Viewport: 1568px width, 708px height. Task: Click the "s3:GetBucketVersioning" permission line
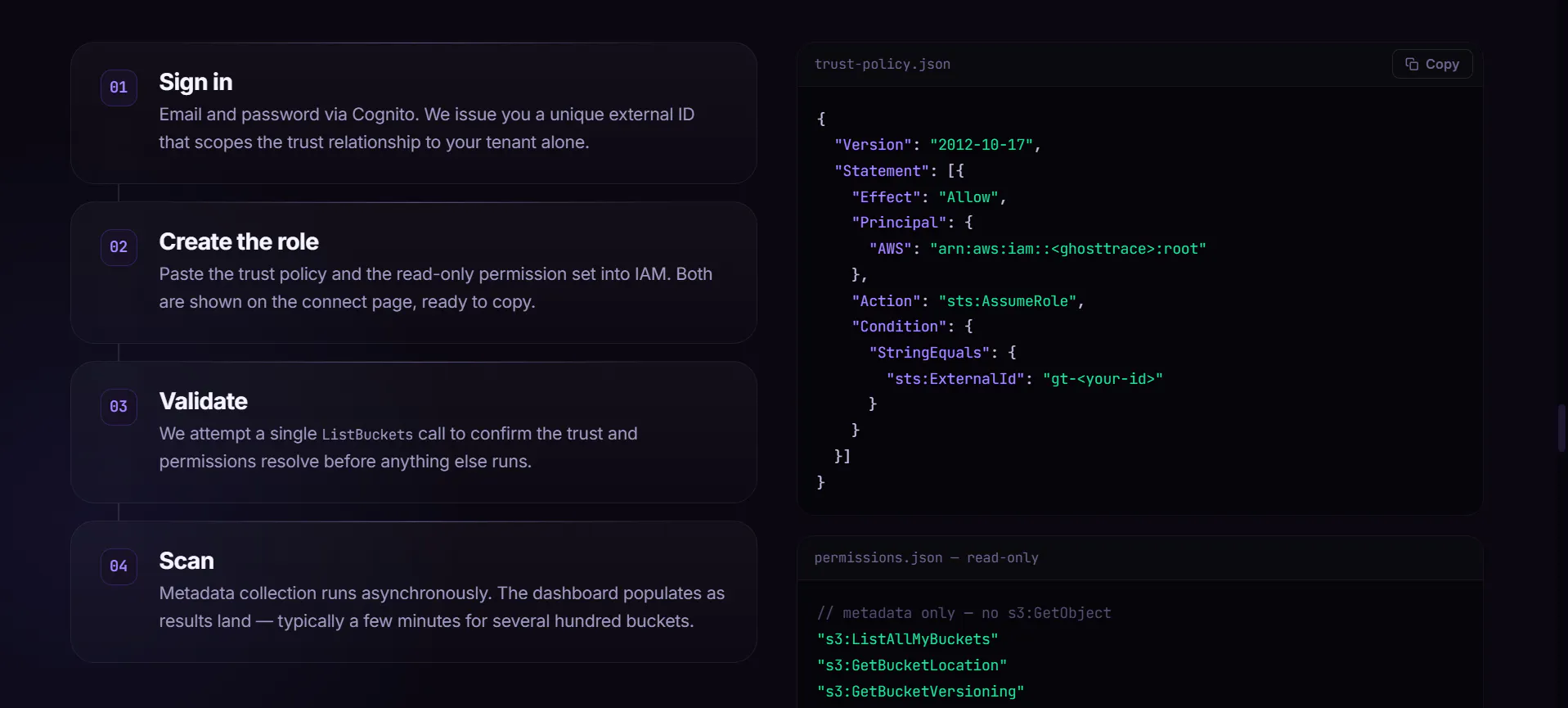(920, 692)
